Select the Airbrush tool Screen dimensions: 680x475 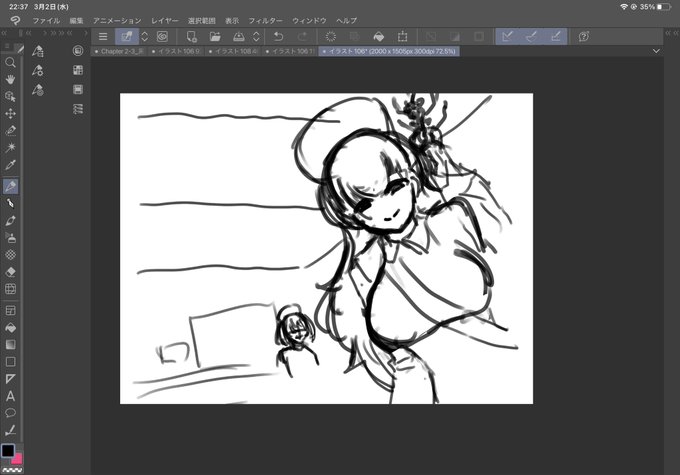(x=10, y=238)
